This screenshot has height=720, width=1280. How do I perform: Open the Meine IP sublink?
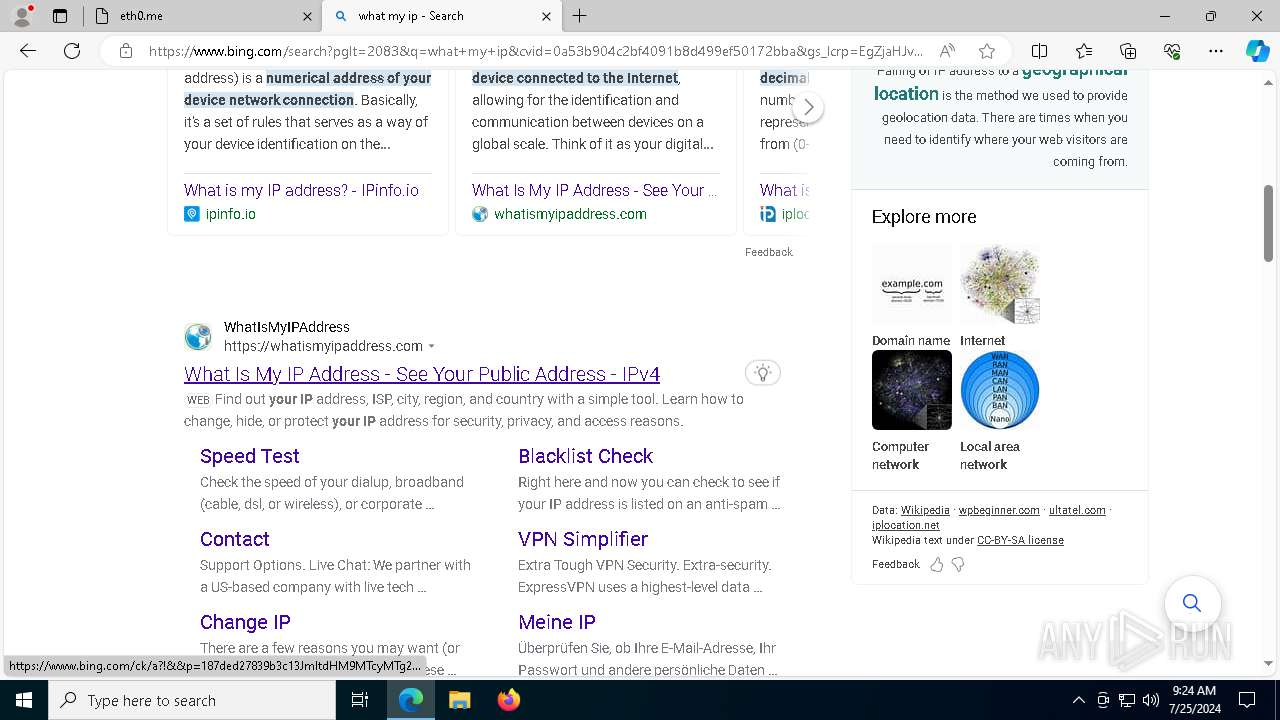click(557, 622)
